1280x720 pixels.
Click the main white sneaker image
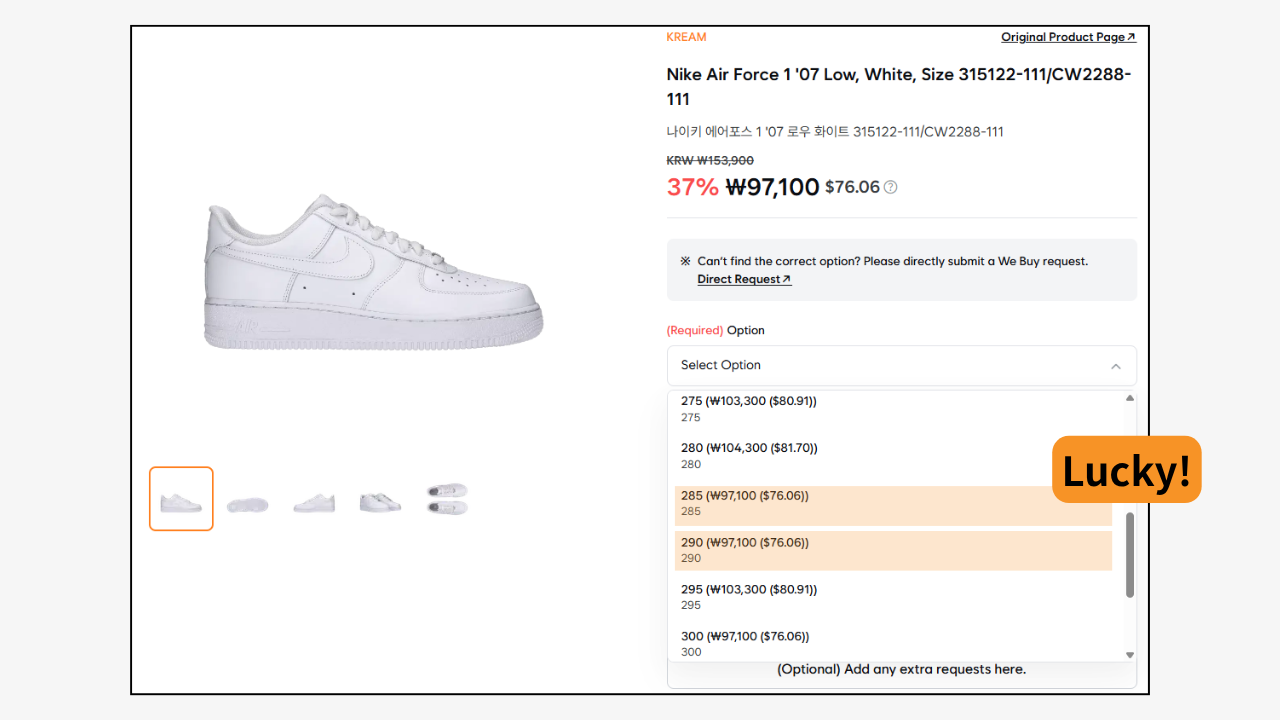point(372,272)
